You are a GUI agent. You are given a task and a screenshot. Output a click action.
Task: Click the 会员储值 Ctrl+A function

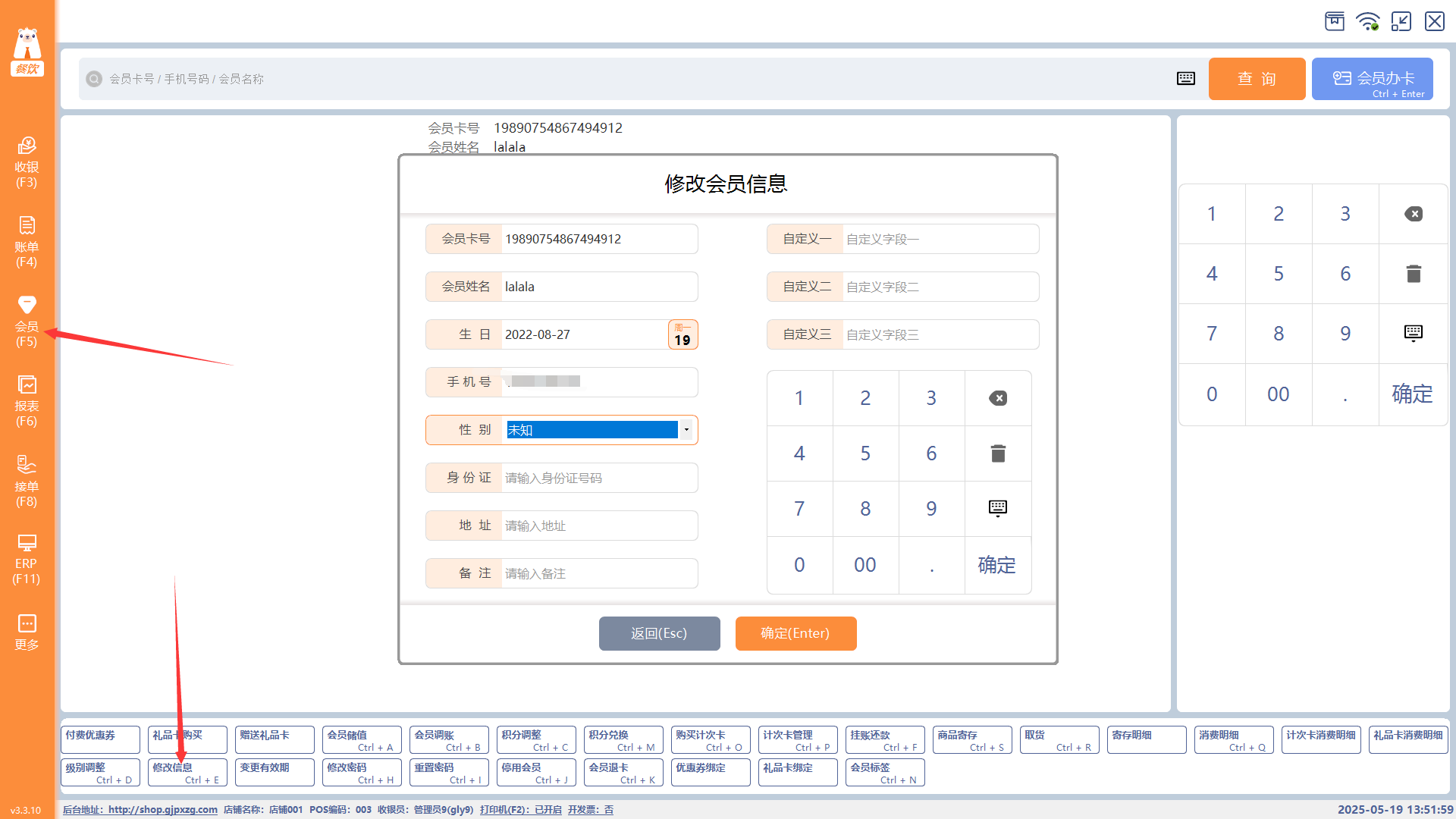coord(362,739)
